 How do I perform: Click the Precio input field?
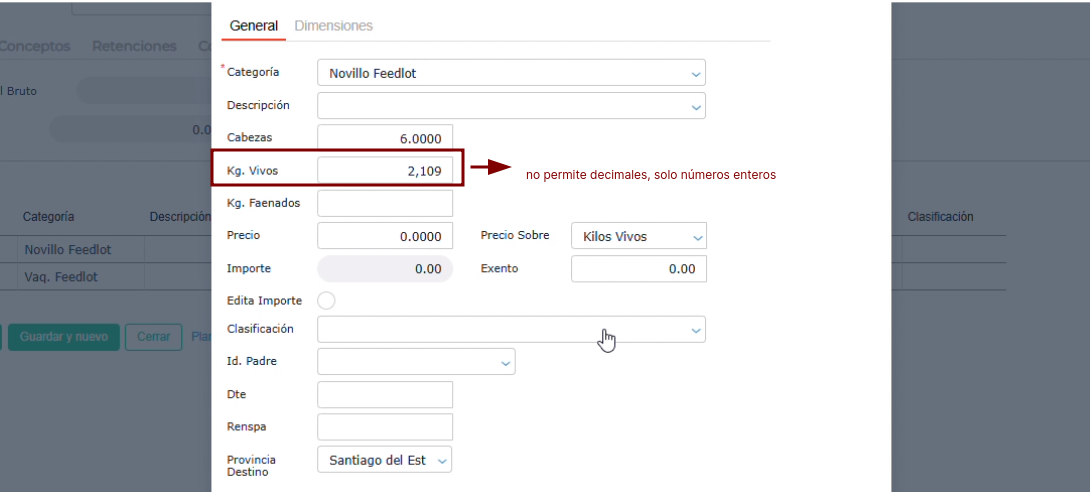tap(384, 236)
